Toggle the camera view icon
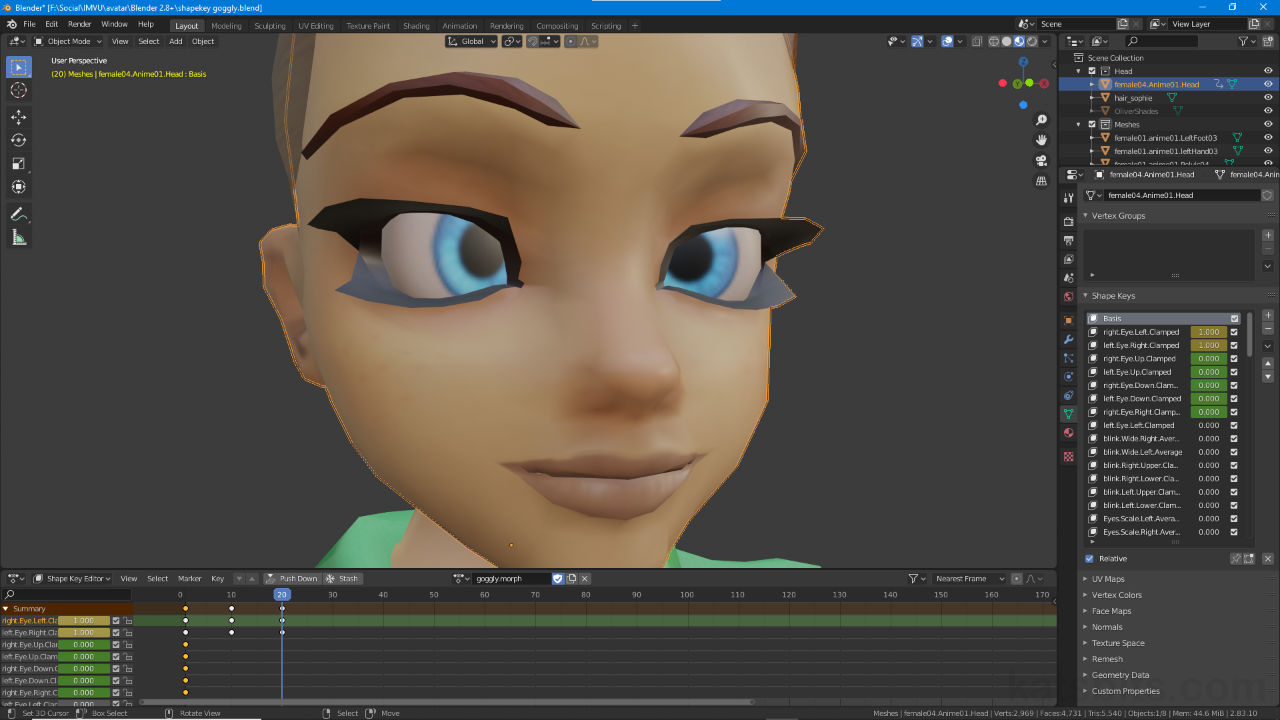Screen dimensions: 1280x720 coord(1041,160)
